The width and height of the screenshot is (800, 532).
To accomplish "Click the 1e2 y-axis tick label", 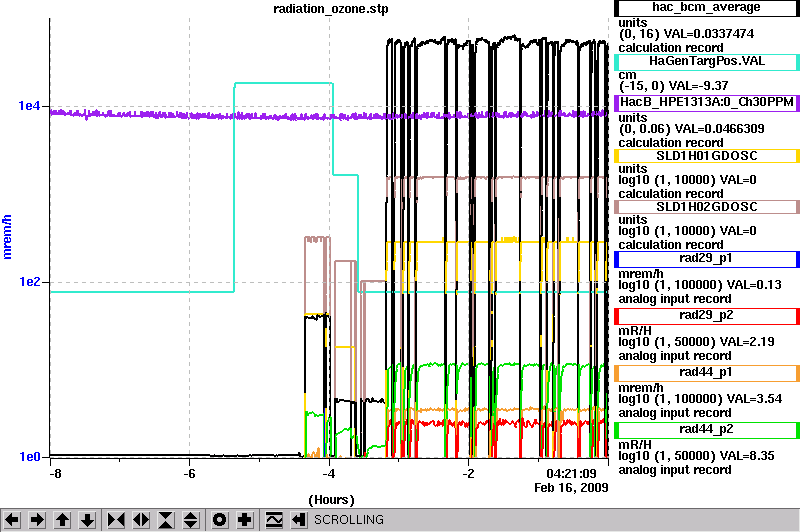I will (x=29, y=282).
